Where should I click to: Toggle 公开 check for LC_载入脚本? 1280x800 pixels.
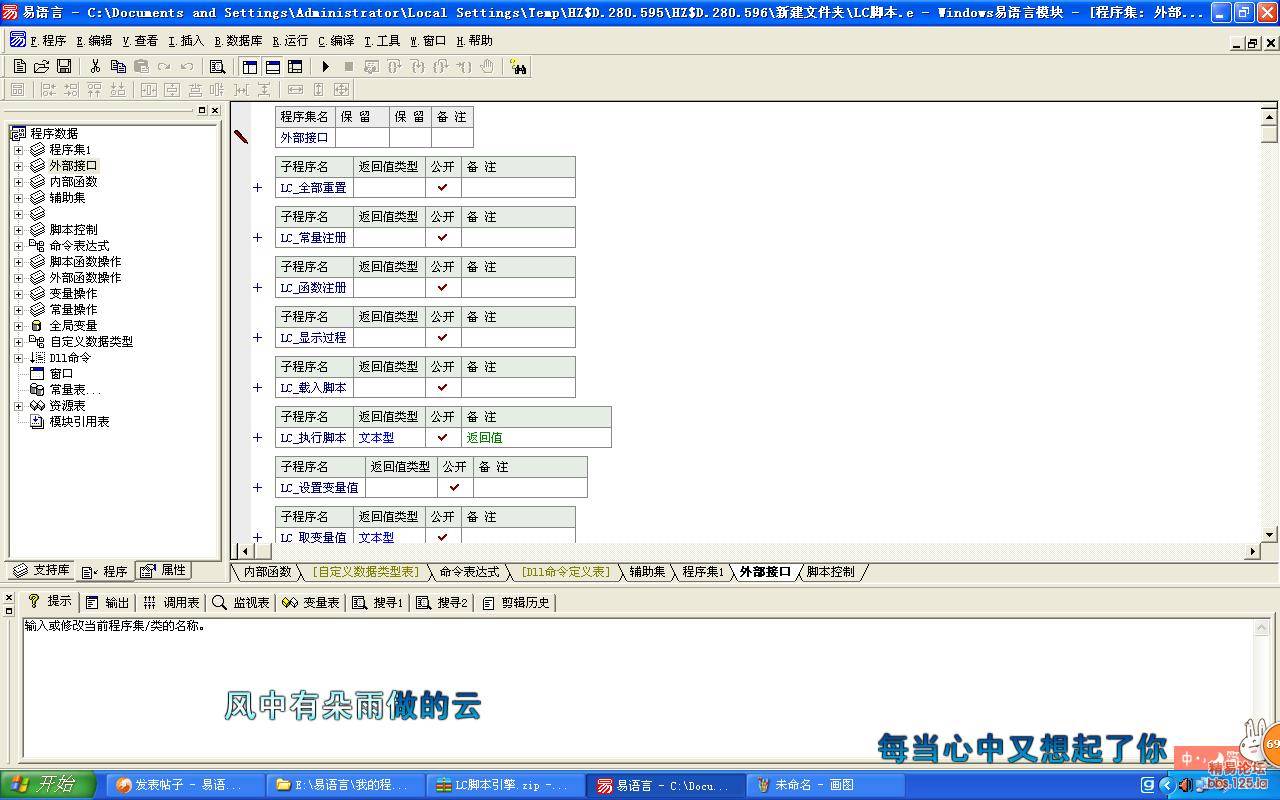[x=443, y=387]
